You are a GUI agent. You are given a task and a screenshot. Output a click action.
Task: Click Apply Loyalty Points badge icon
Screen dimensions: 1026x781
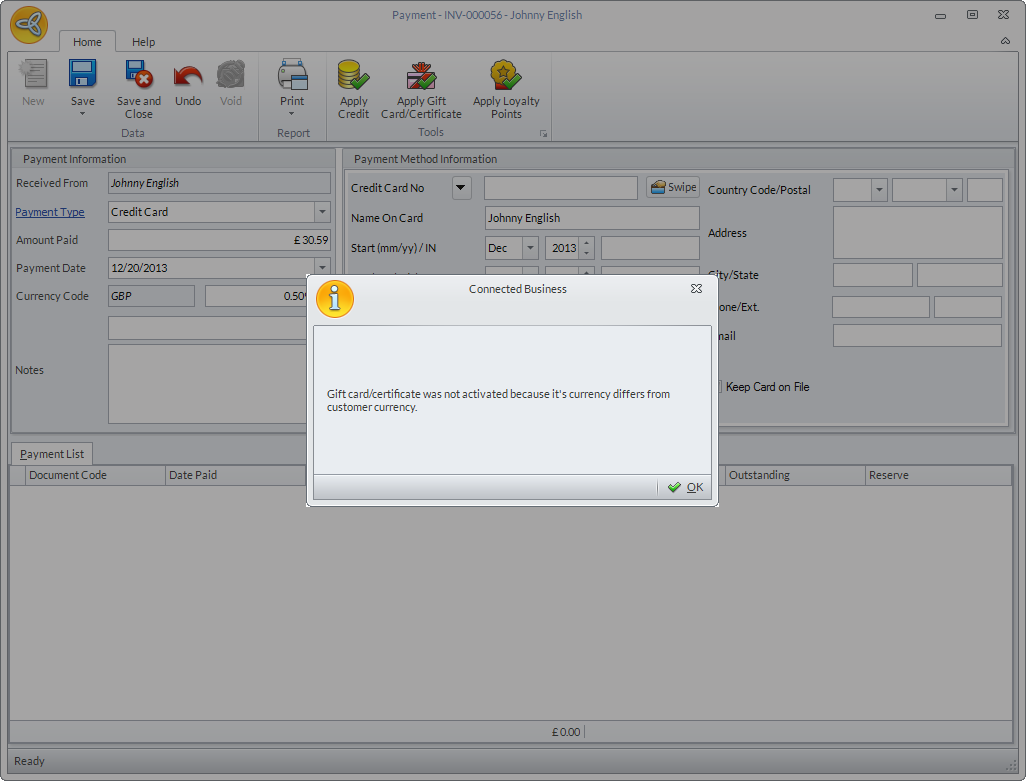tap(505, 76)
